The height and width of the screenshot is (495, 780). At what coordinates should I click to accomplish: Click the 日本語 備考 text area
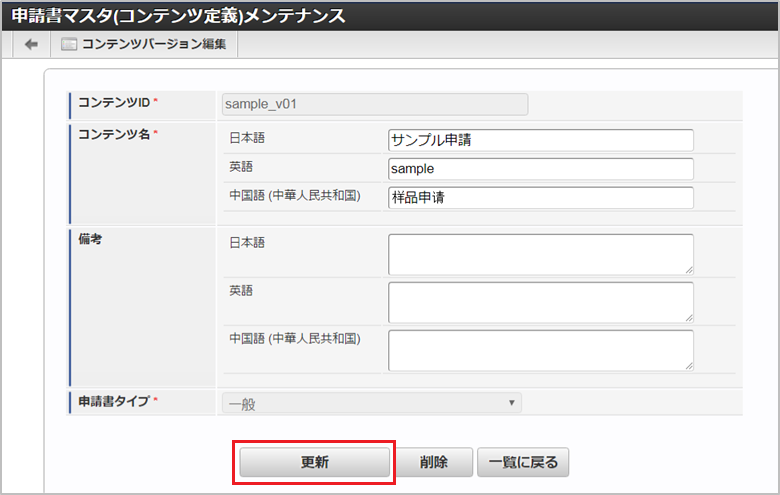point(540,254)
